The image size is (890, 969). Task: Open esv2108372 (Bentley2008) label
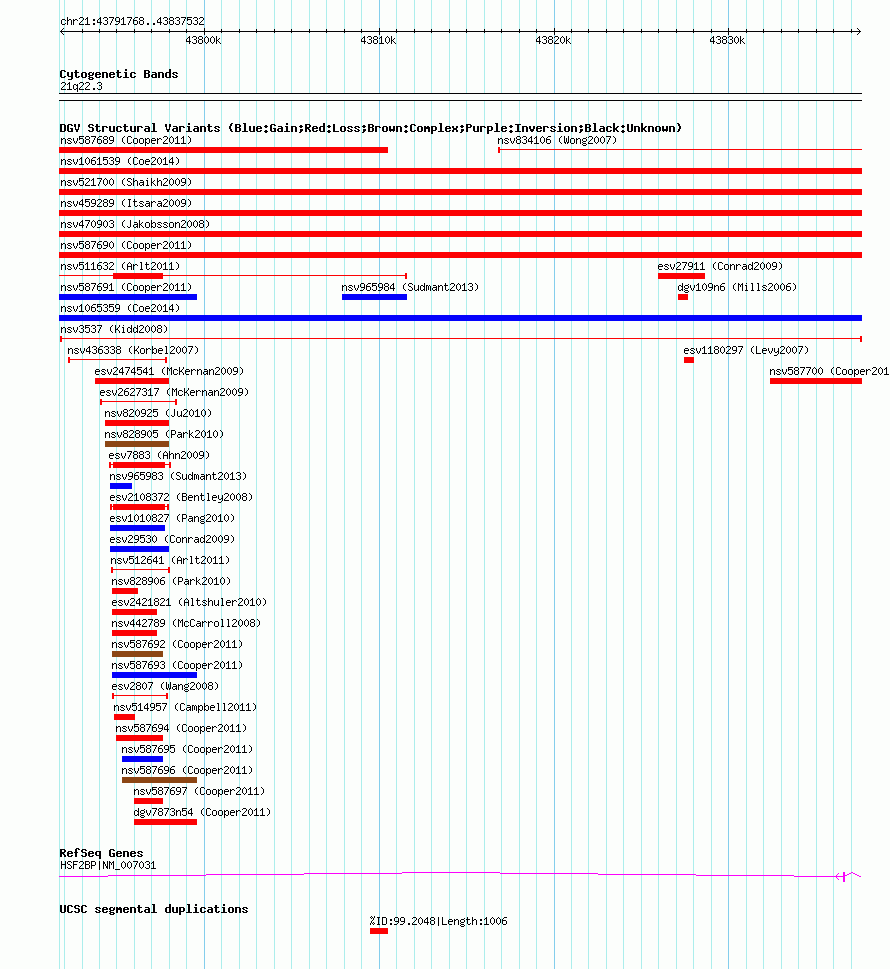coord(181,497)
